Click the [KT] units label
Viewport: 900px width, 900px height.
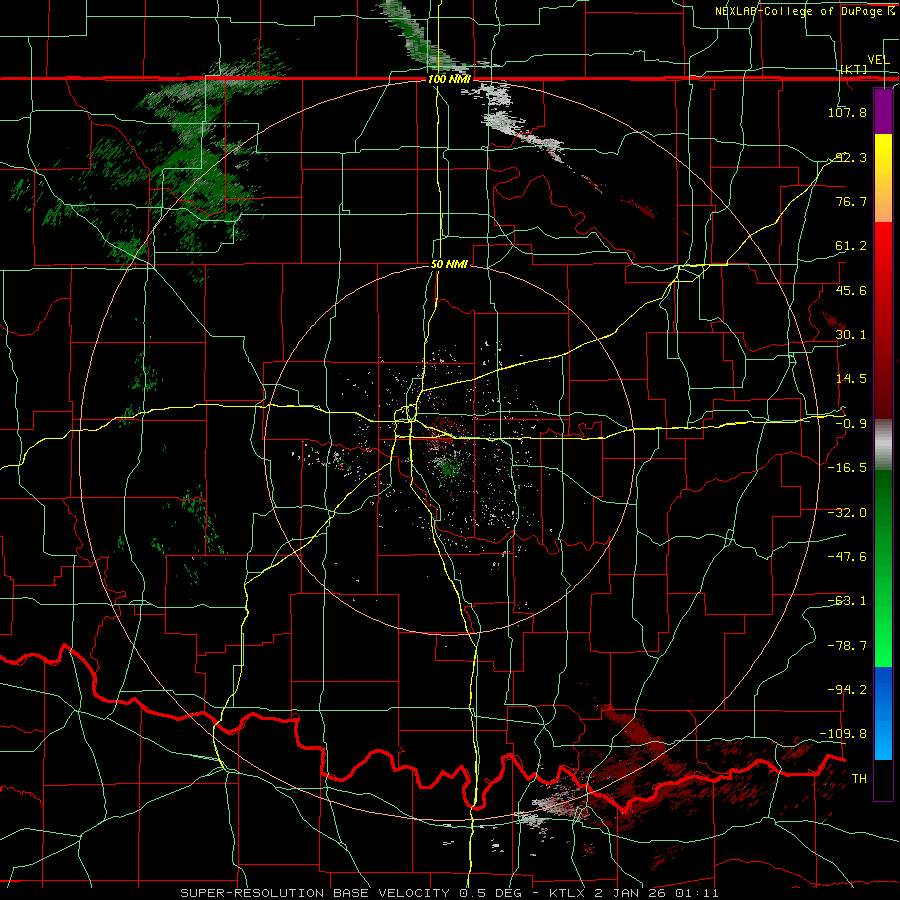click(853, 69)
